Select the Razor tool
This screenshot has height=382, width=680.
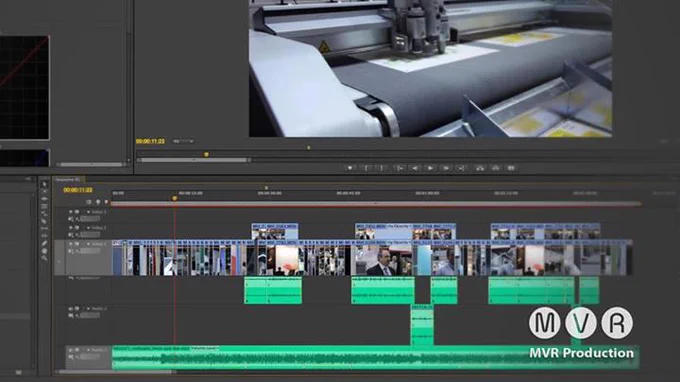(44, 221)
